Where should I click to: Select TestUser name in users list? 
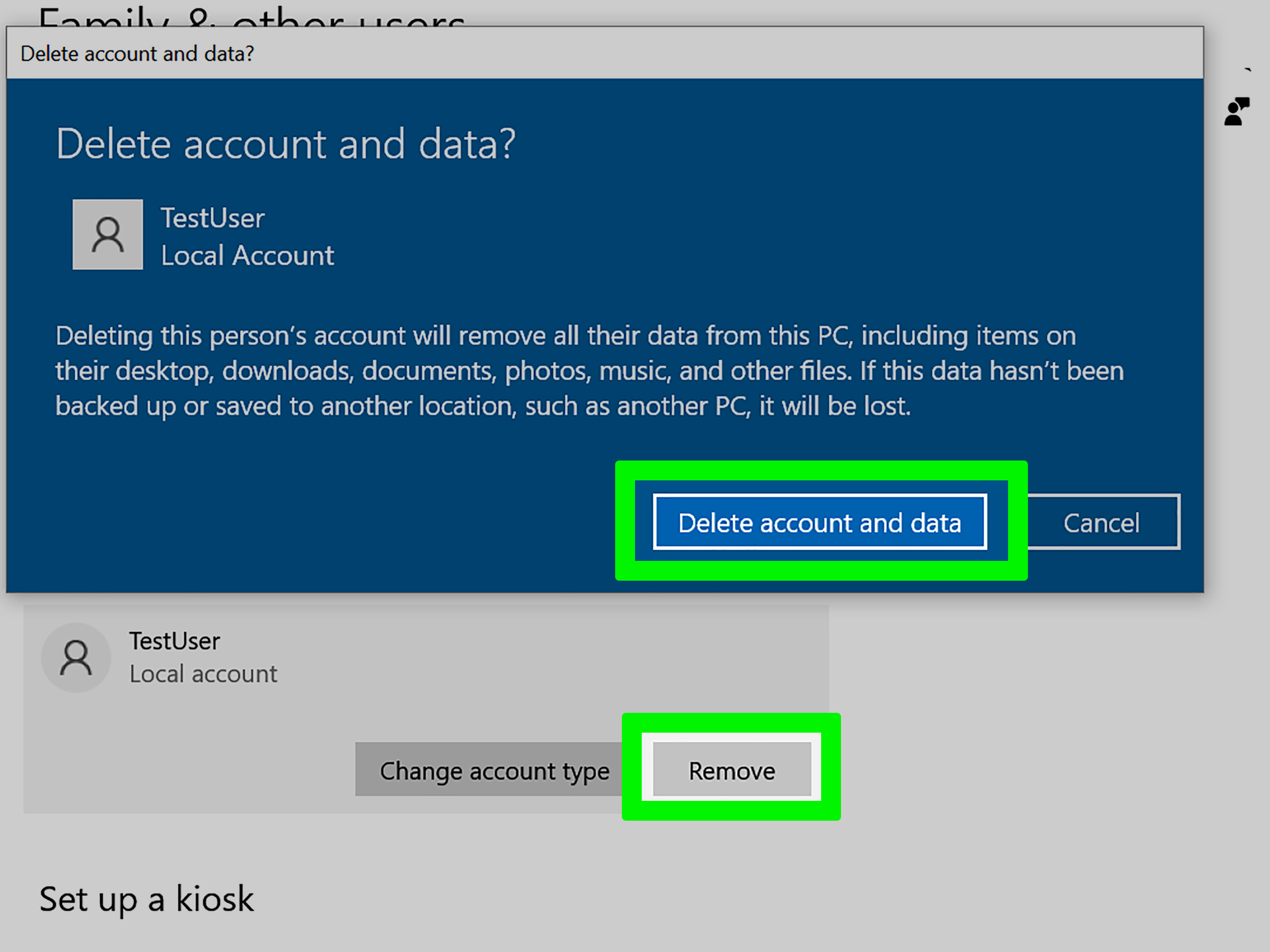pos(175,641)
